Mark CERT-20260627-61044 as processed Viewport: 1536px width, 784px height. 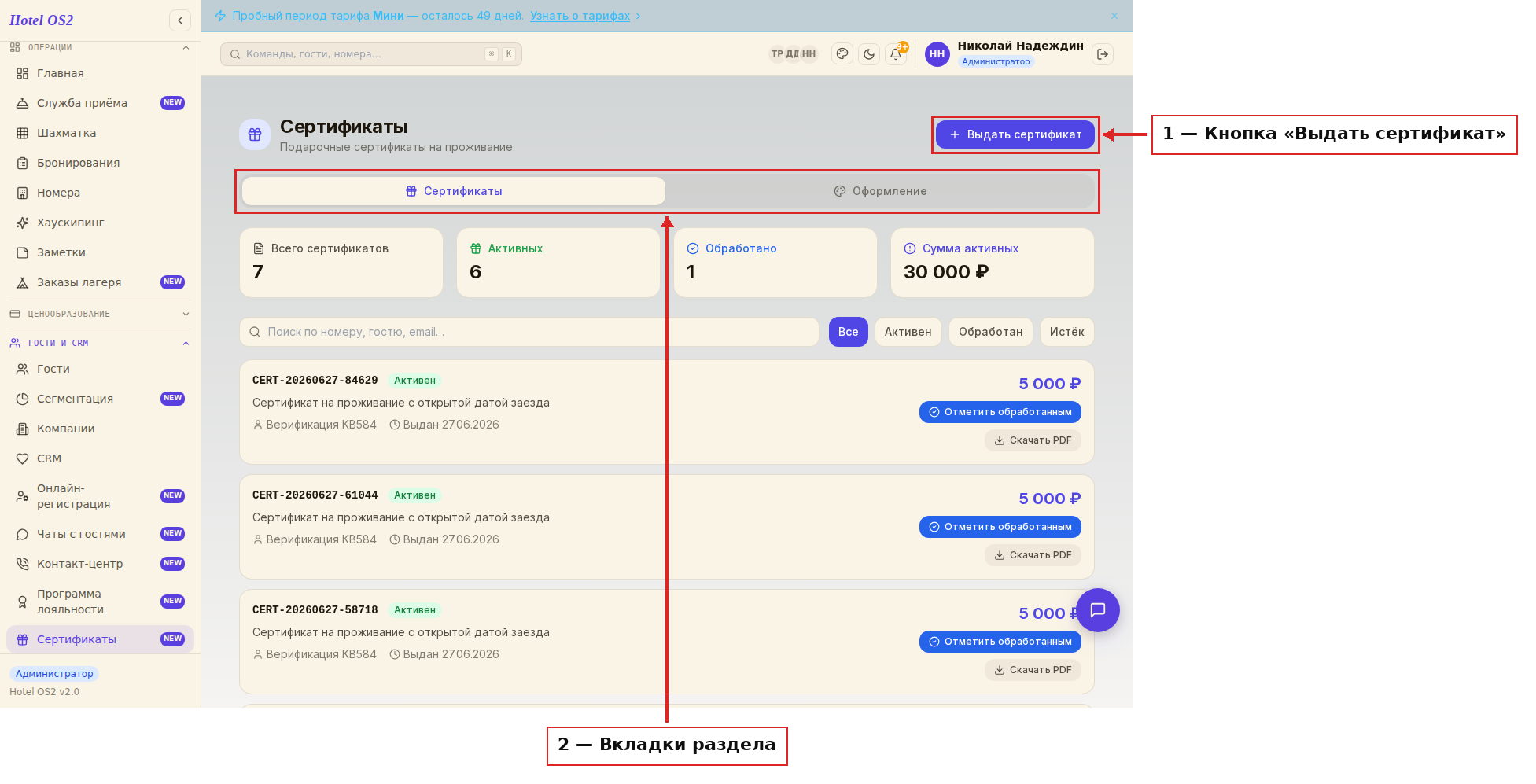[1000, 527]
